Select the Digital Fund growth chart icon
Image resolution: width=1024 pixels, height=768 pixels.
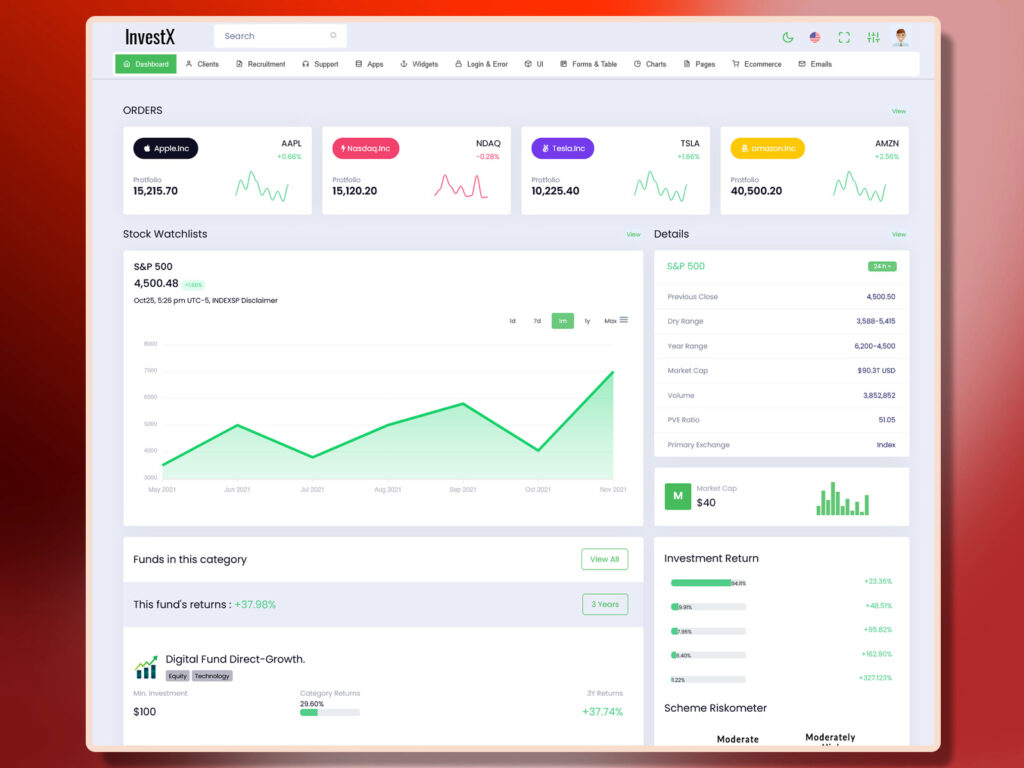tap(145, 666)
